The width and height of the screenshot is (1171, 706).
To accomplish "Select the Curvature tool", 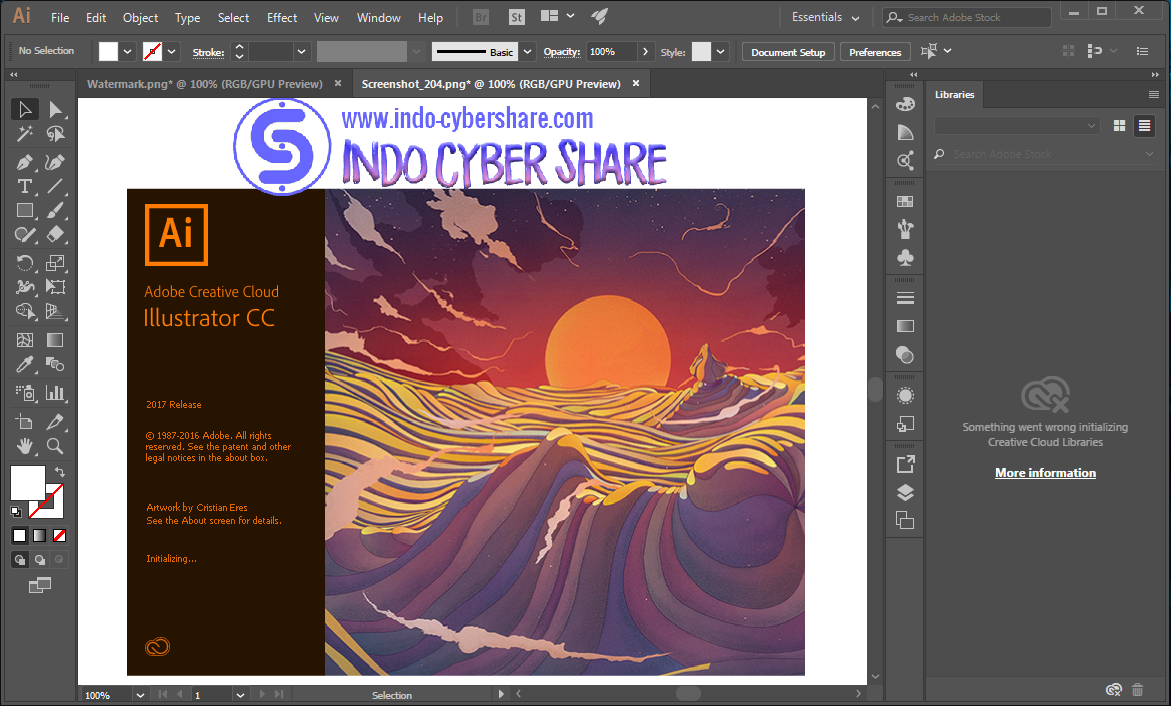I will [x=55, y=162].
